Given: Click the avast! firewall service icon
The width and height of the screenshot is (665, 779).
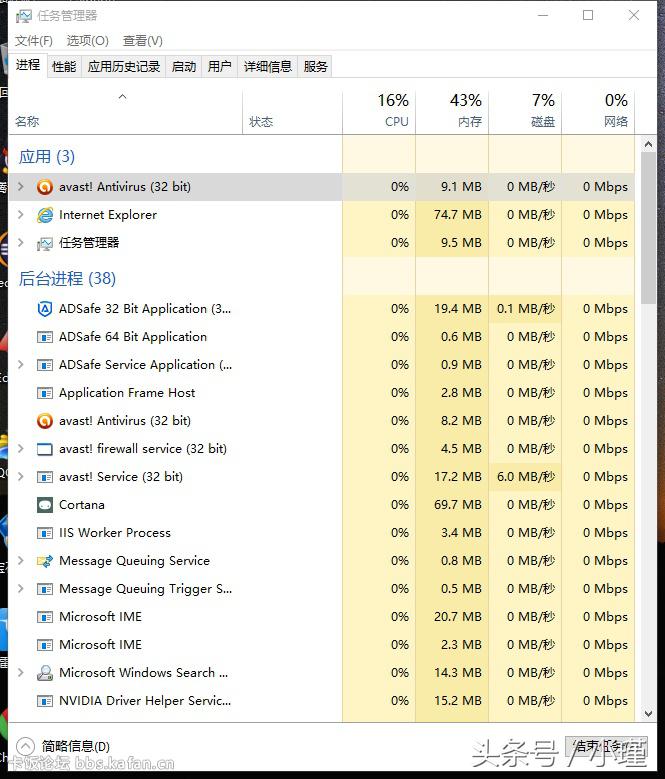Looking at the screenshot, I should (x=45, y=449).
